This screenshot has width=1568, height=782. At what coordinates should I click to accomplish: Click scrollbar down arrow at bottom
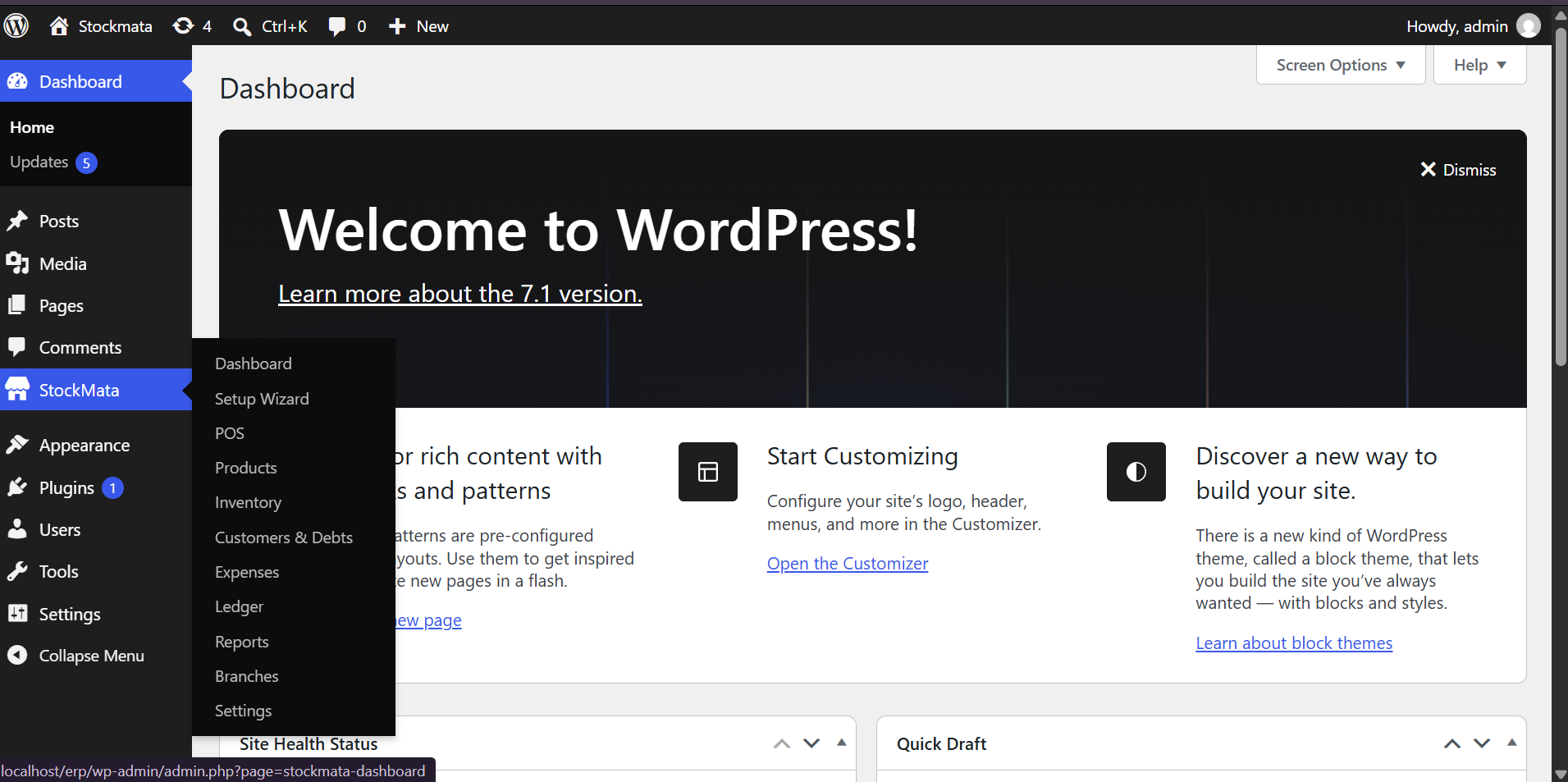click(1561, 774)
